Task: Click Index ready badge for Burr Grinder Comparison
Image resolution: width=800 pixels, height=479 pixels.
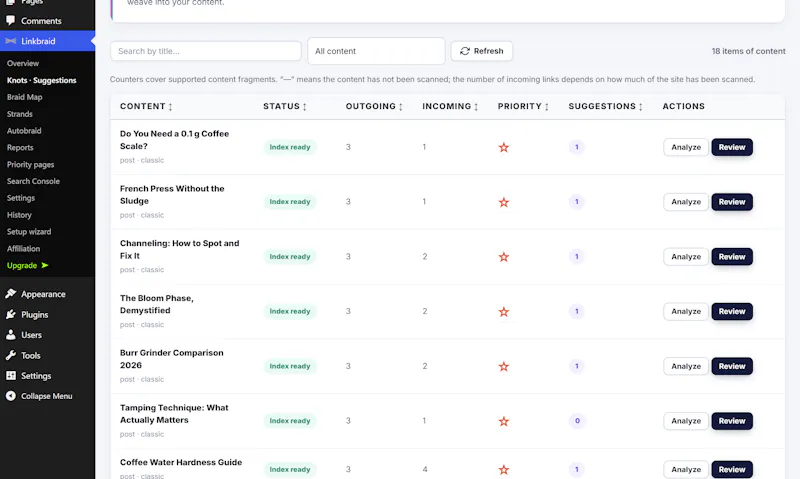Action: tap(290, 366)
